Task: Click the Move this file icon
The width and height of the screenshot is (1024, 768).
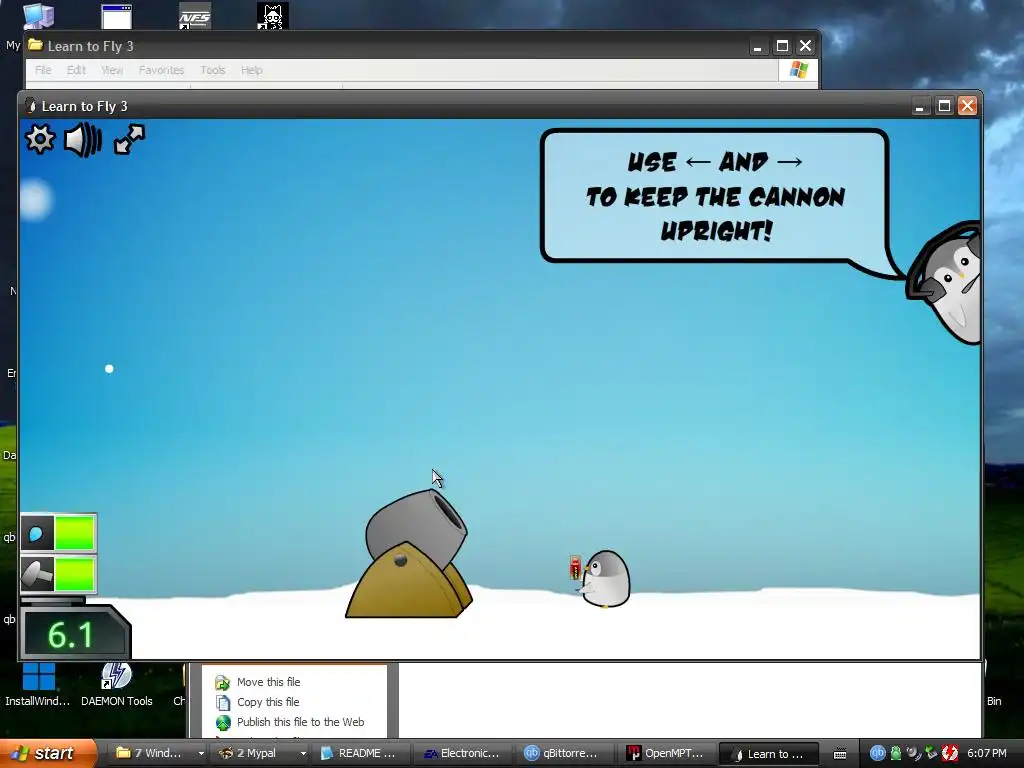Action: coord(223,682)
